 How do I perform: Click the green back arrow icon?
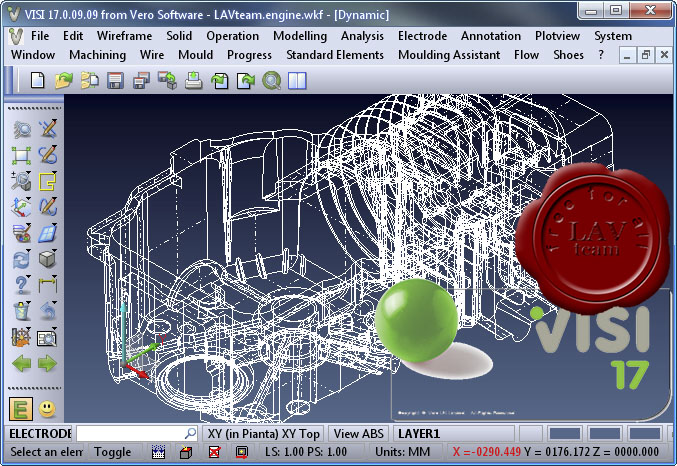pos(21,363)
